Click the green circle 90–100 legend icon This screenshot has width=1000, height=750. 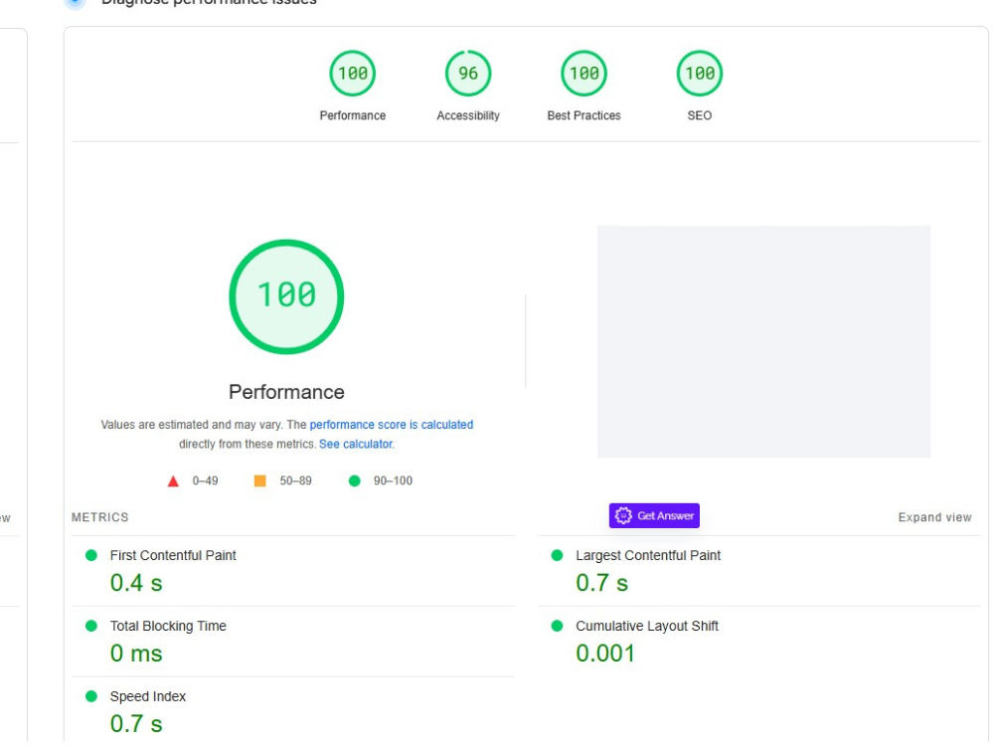point(355,481)
